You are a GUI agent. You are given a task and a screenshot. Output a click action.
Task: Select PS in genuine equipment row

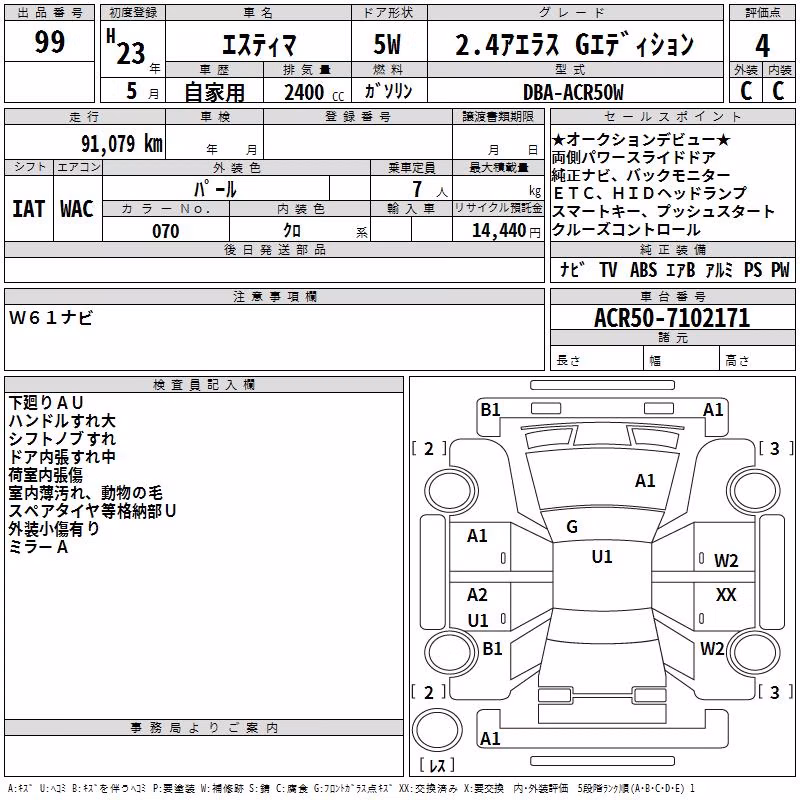[x=753, y=269]
